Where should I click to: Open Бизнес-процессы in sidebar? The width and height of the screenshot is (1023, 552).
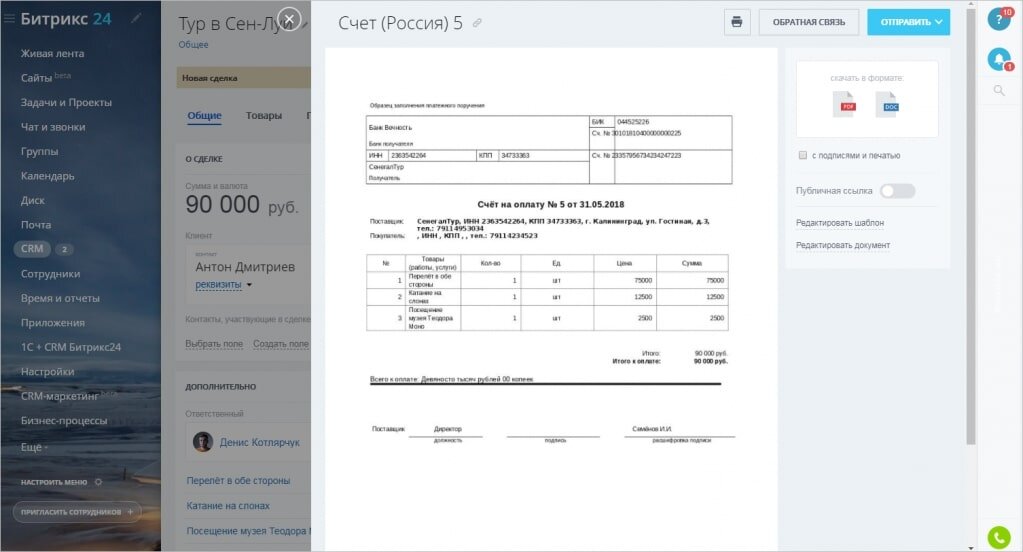63,421
